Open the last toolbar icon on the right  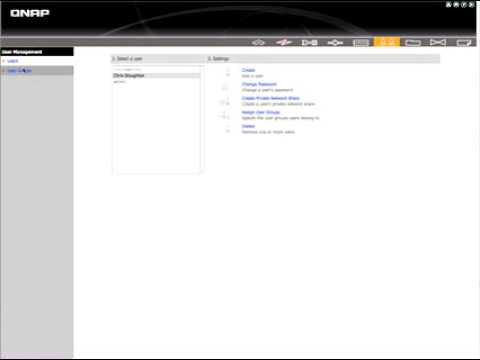tap(464, 42)
